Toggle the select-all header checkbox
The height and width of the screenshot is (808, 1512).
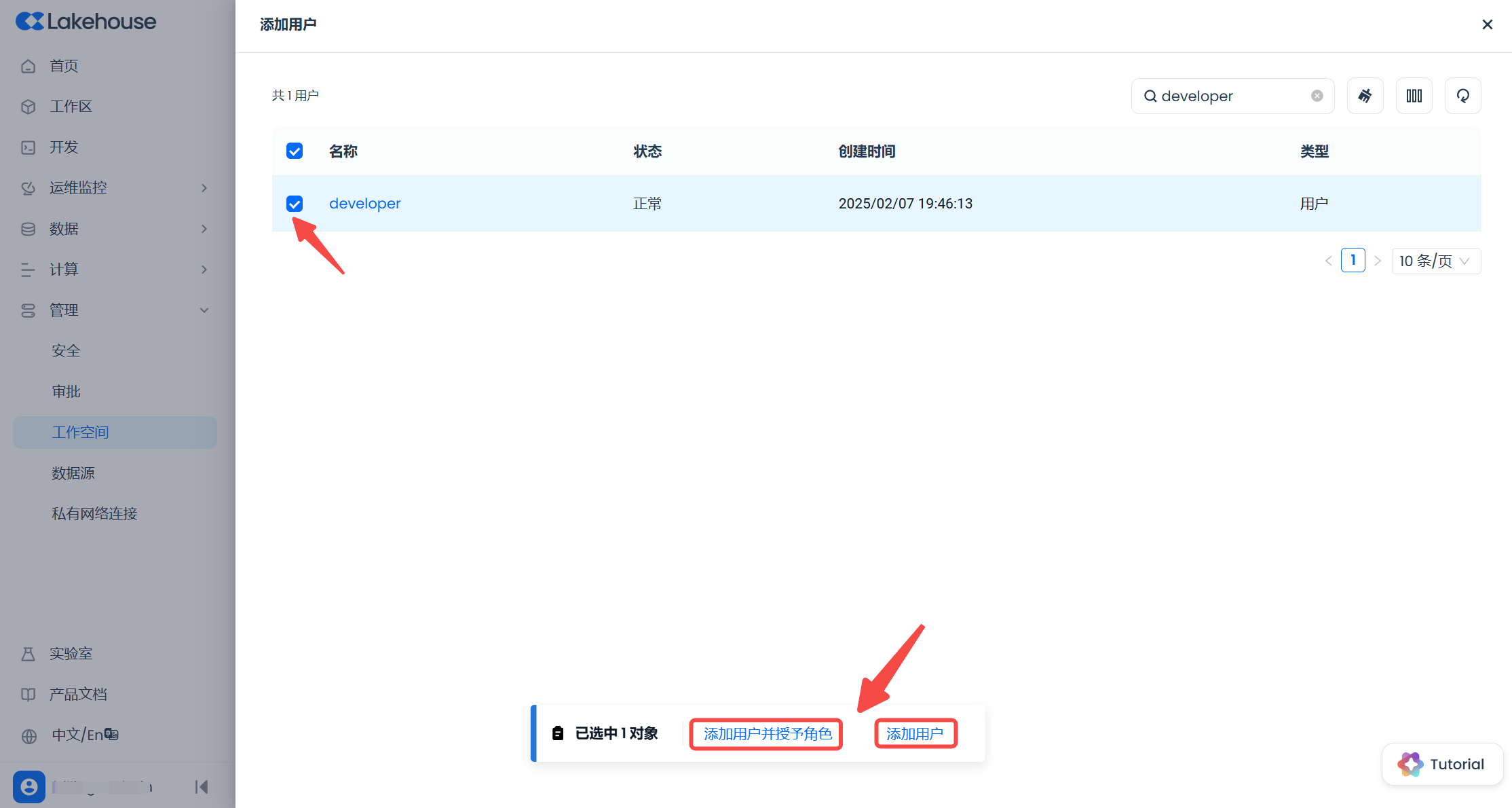[295, 151]
